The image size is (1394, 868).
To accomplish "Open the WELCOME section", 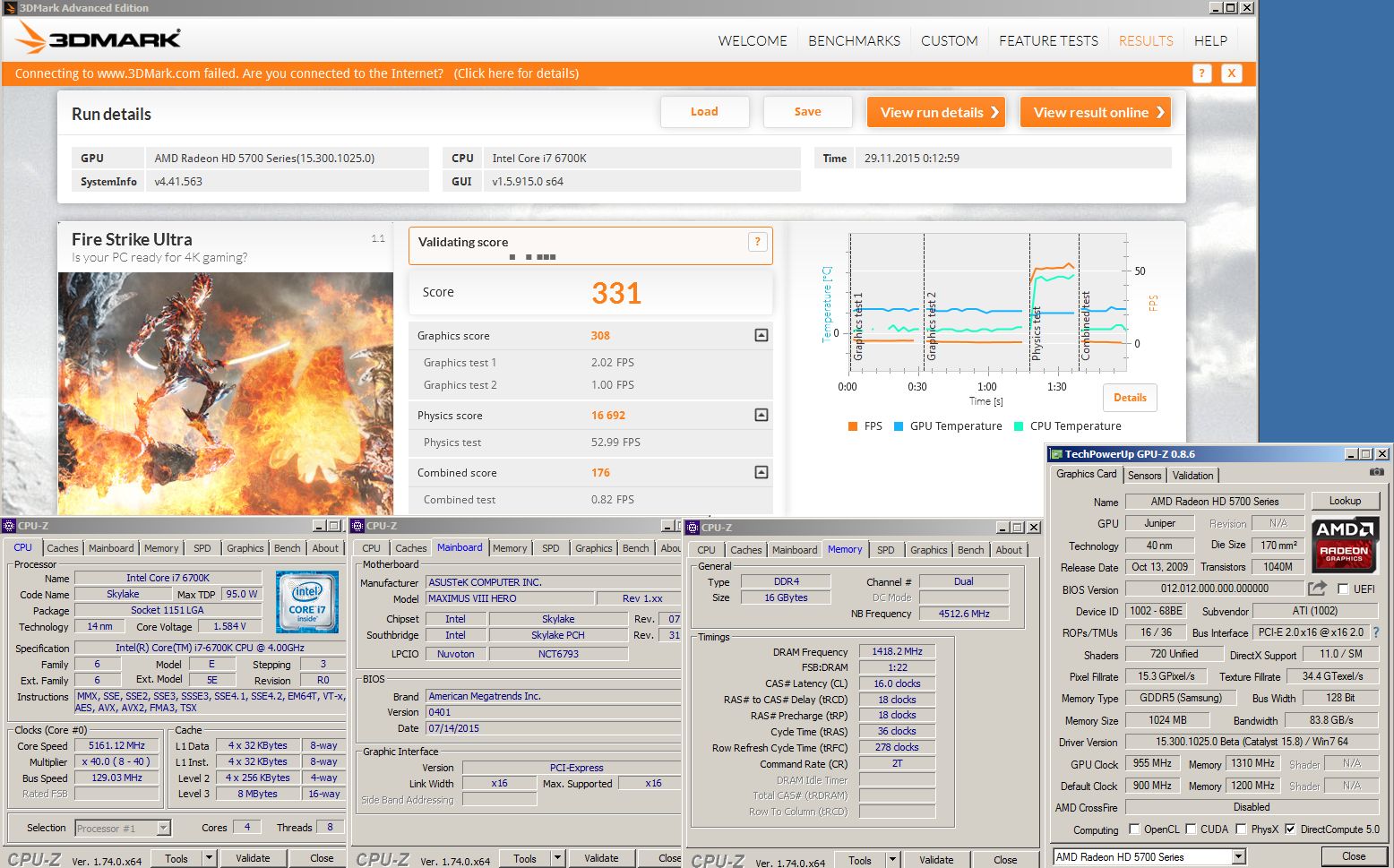I will tap(753, 41).
